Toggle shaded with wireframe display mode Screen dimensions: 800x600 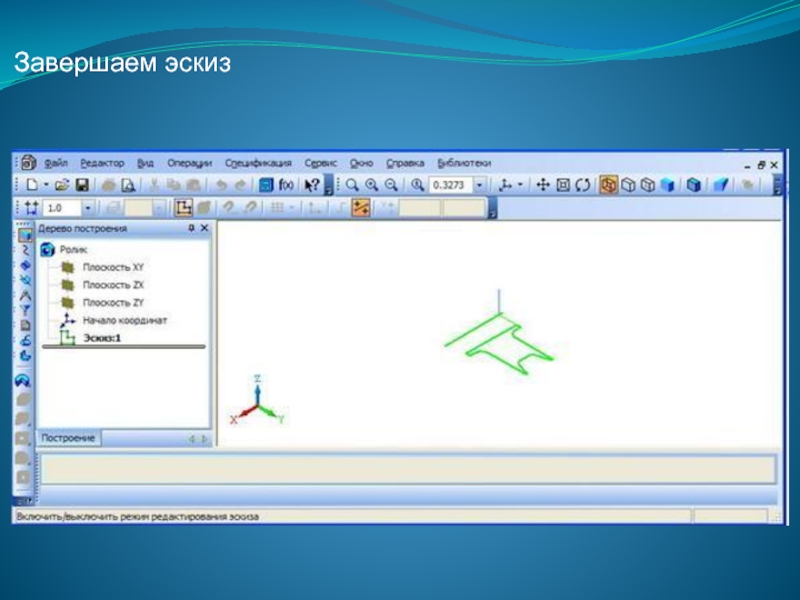pos(693,185)
